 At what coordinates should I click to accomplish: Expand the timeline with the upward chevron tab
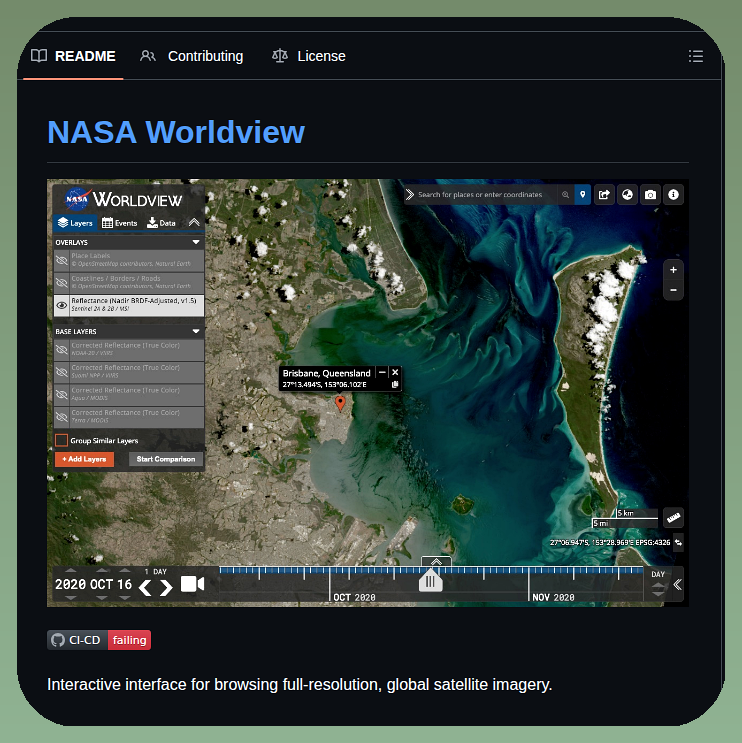436,562
